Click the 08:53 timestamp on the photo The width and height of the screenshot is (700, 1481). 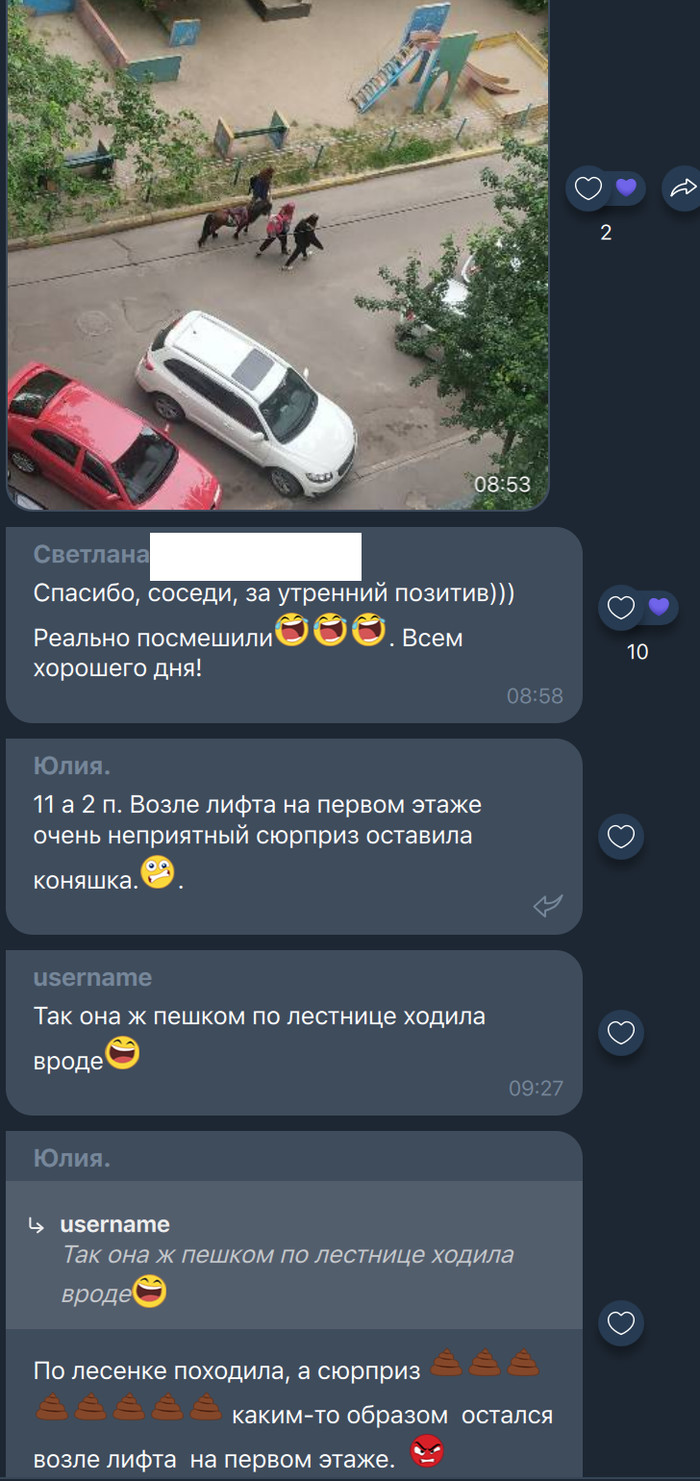502,484
